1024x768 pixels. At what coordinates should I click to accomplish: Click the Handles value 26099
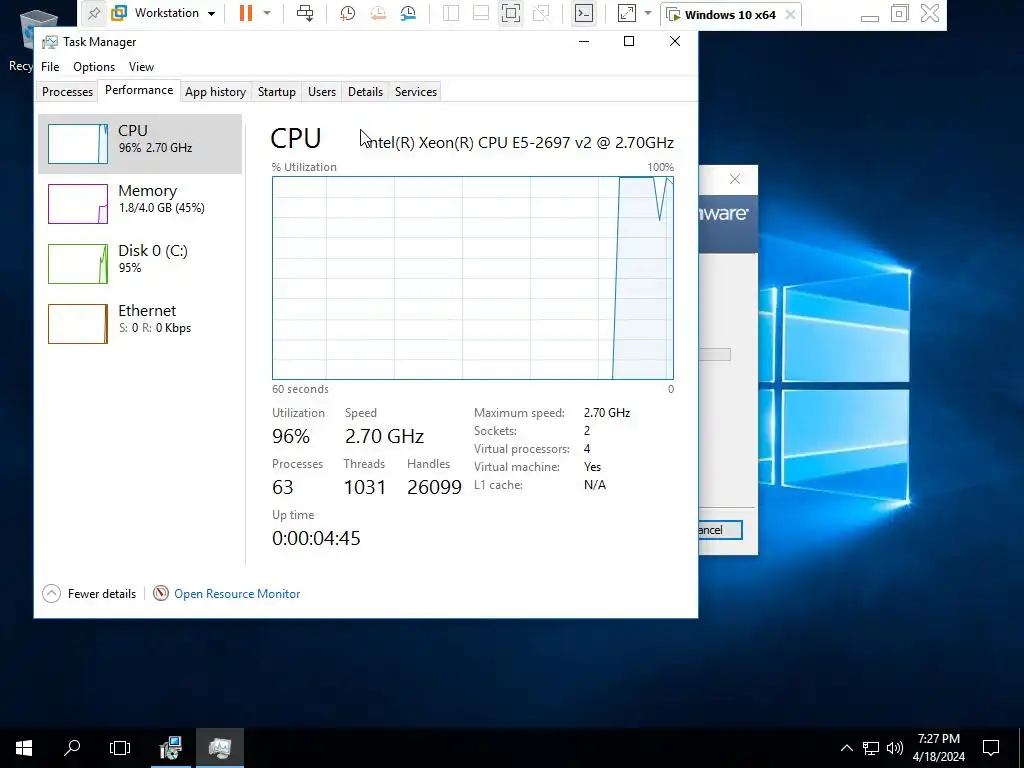434,487
